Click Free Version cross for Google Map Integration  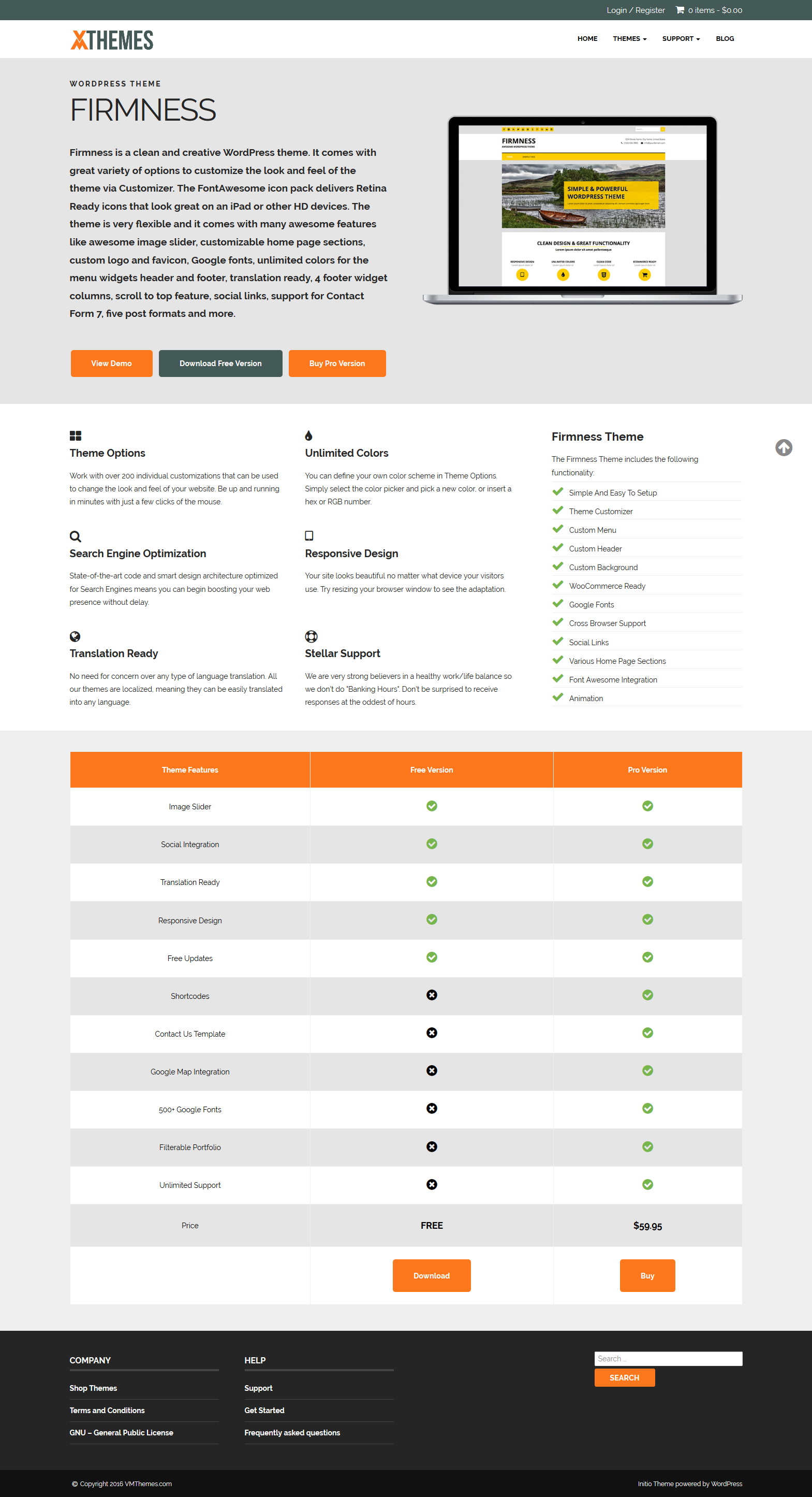pos(432,1070)
